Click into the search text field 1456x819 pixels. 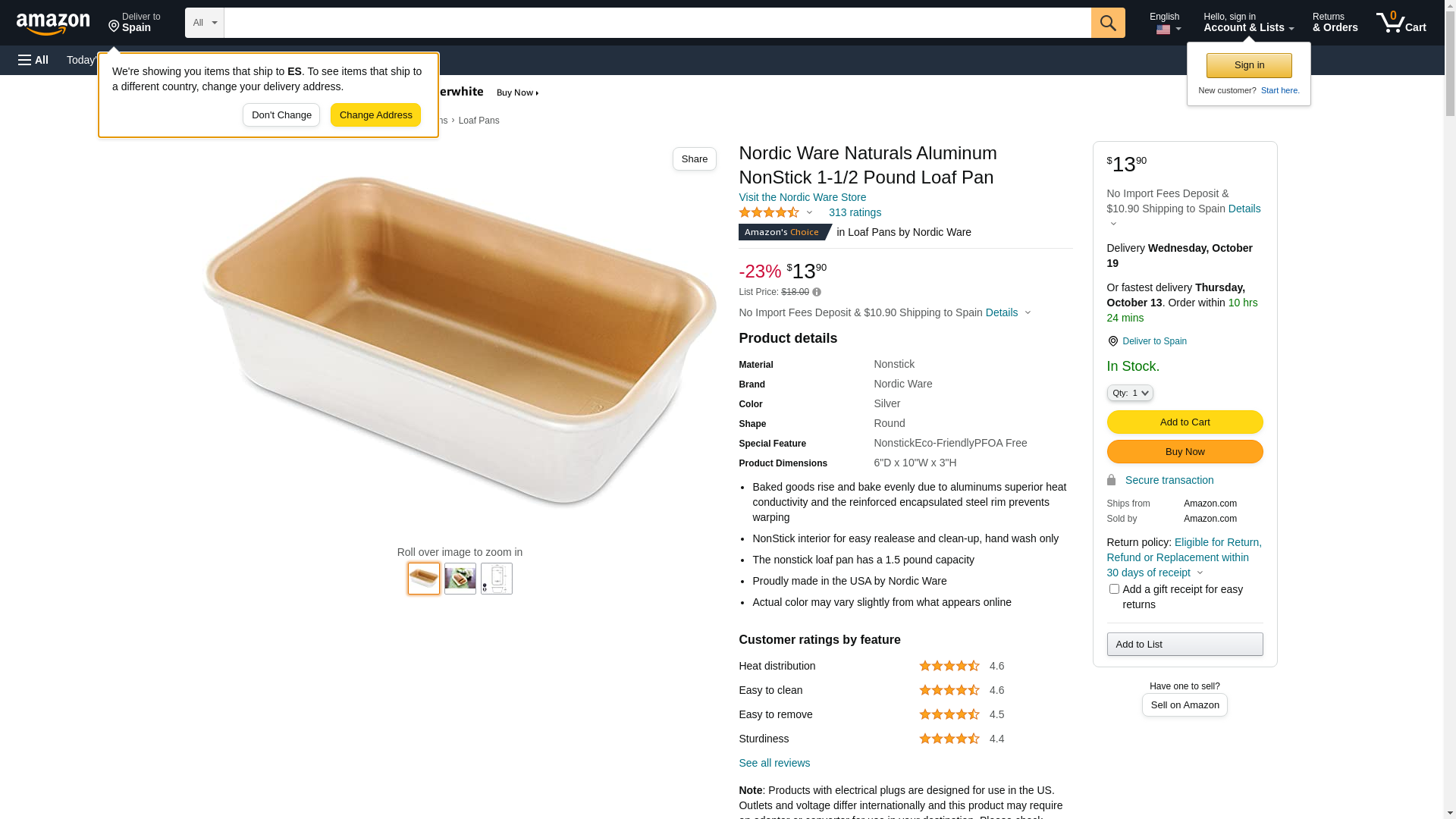tap(657, 23)
